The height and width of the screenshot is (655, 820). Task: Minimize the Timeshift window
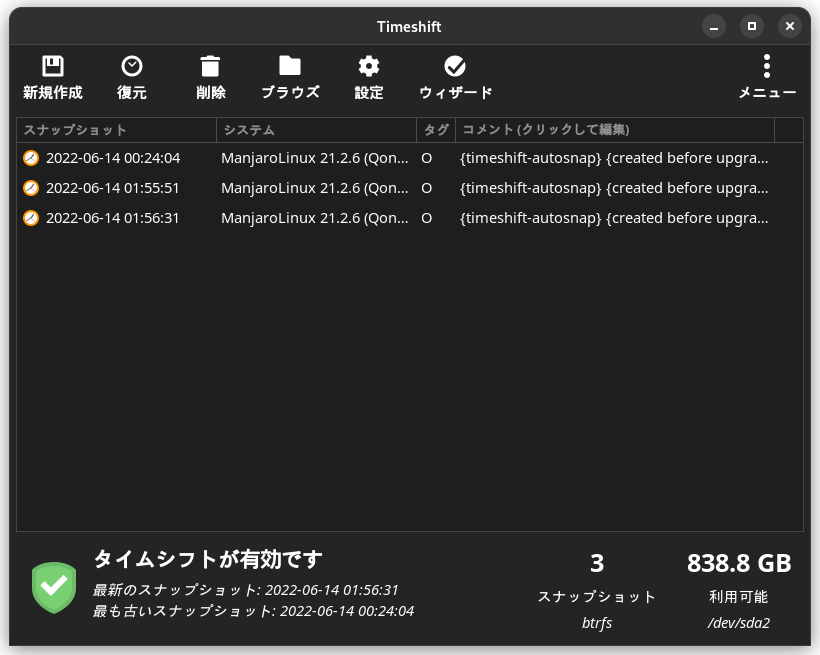coord(714,26)
